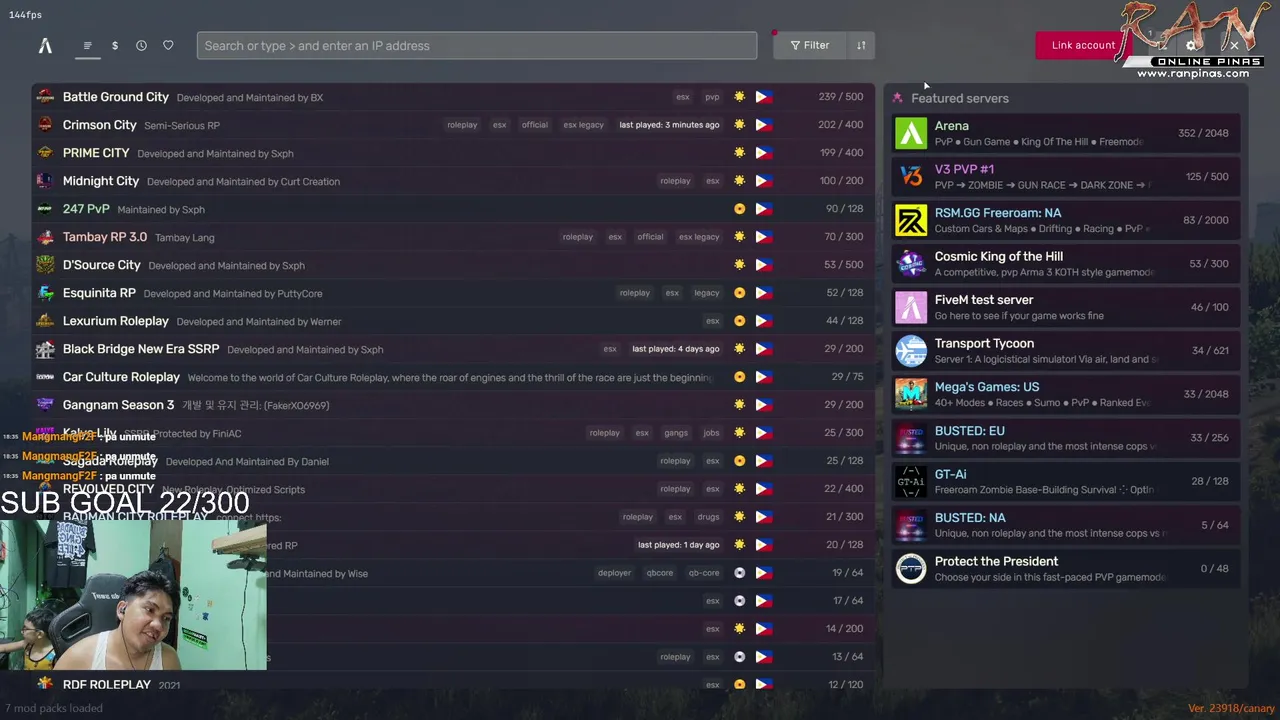The image size is (1280, 720).
Task: Click 'last played: 4 days ago' text
Action: pos(675,349)
